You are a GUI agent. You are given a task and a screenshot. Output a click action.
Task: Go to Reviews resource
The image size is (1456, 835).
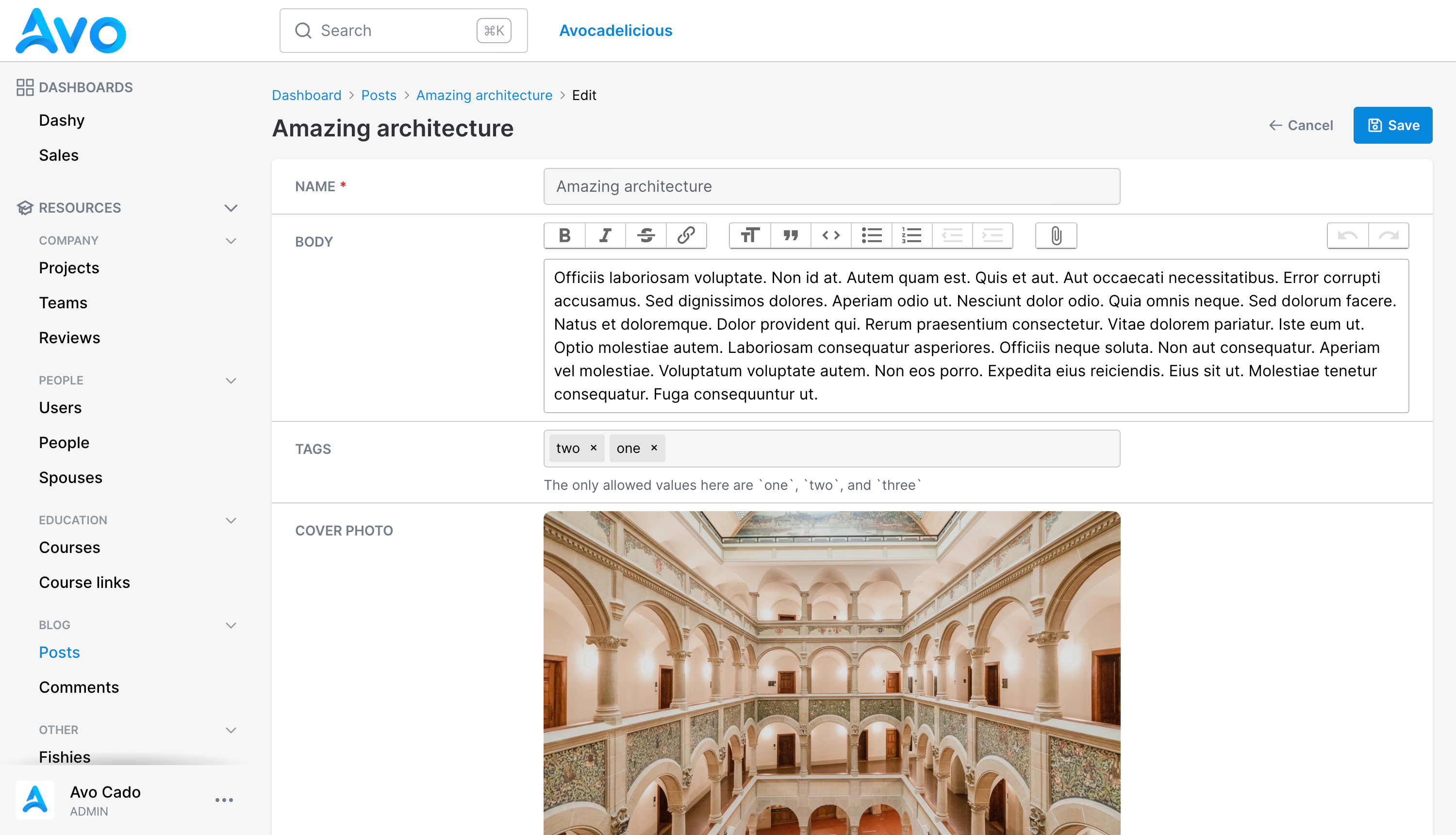point(69,338)
